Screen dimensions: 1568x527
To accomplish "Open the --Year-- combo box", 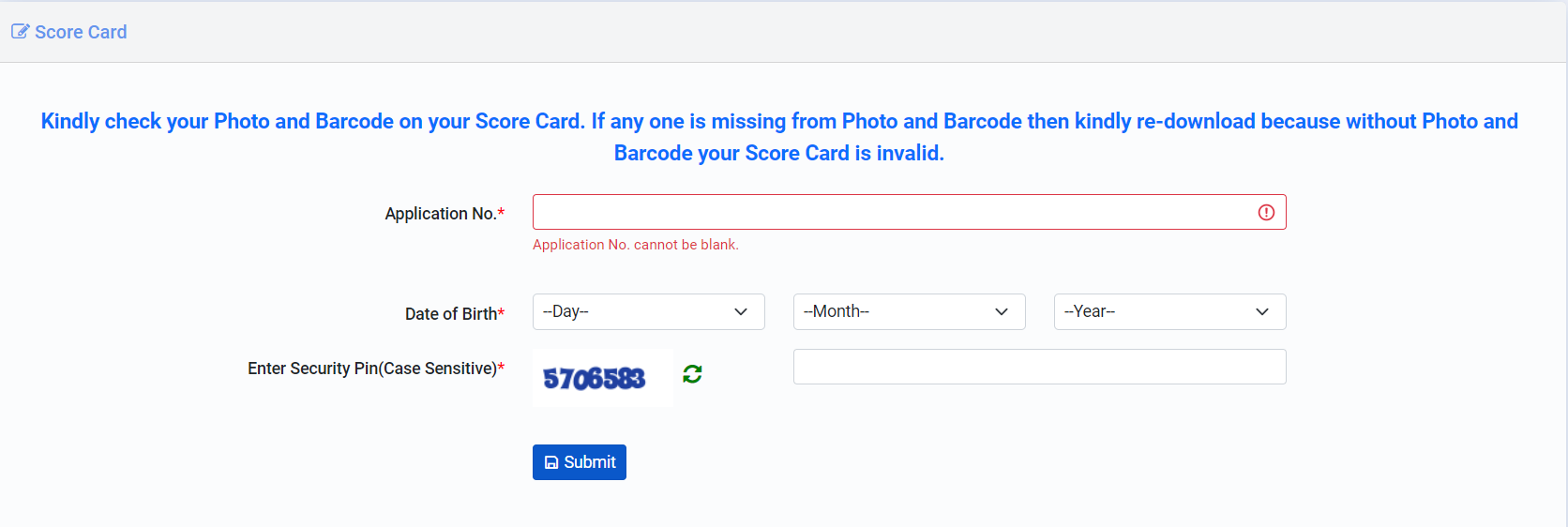I will pos(1170,312).
